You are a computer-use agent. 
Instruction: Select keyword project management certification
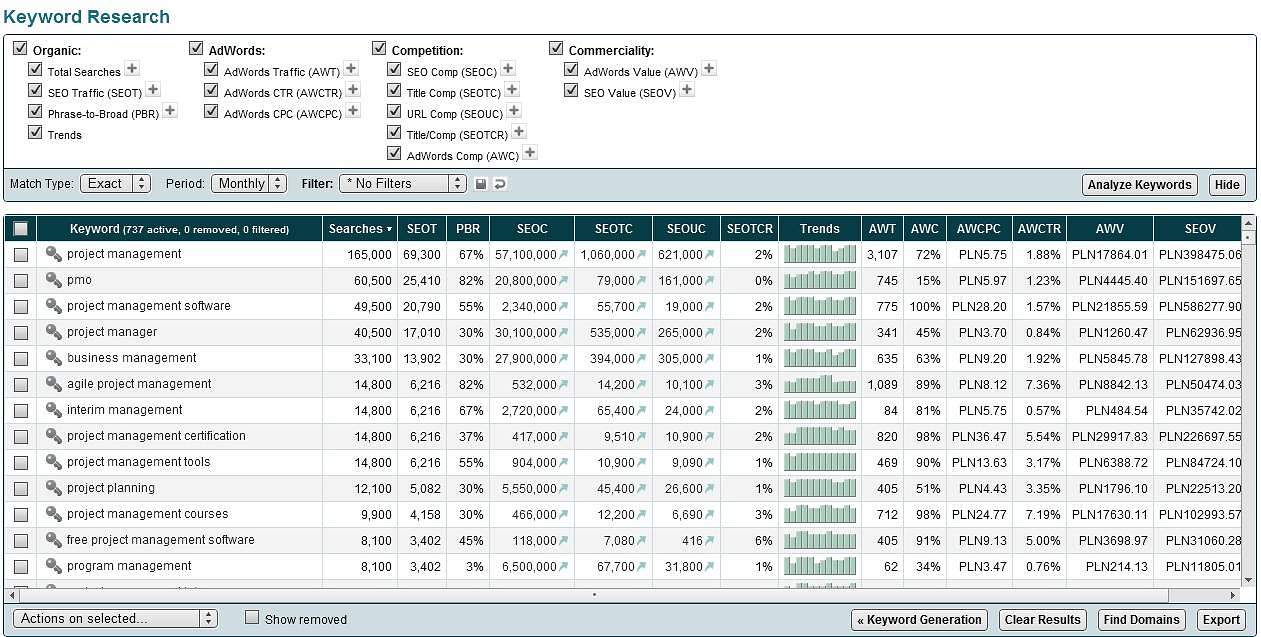(x=156, y=436)
